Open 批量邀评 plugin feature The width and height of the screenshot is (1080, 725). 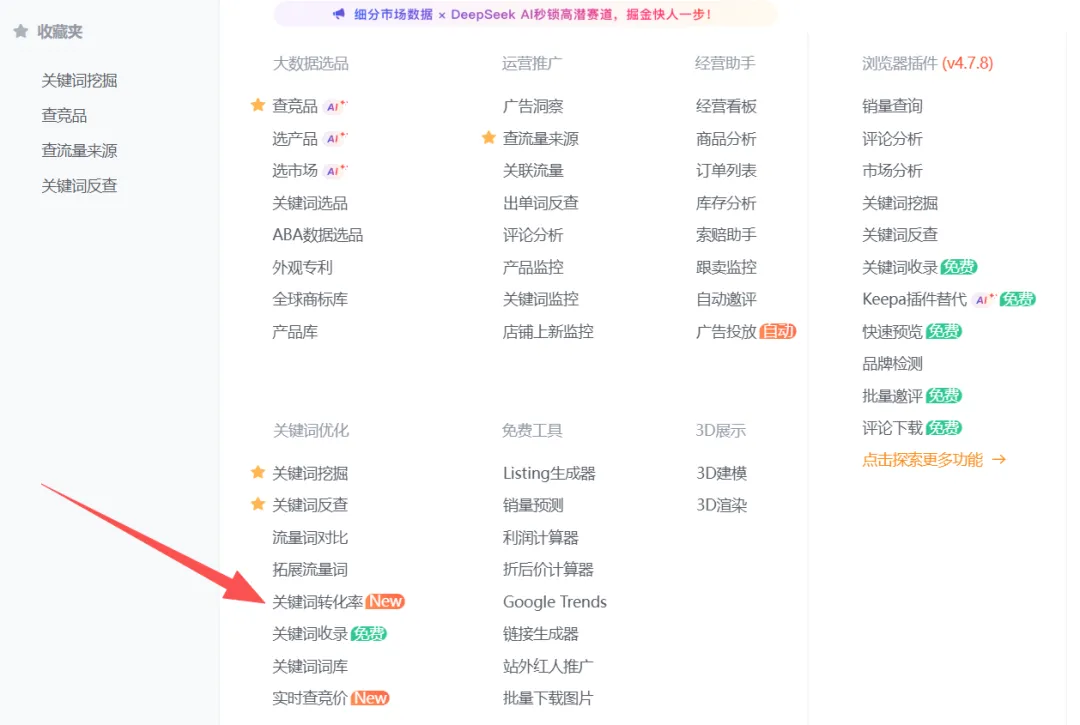(x=892, y=396)
